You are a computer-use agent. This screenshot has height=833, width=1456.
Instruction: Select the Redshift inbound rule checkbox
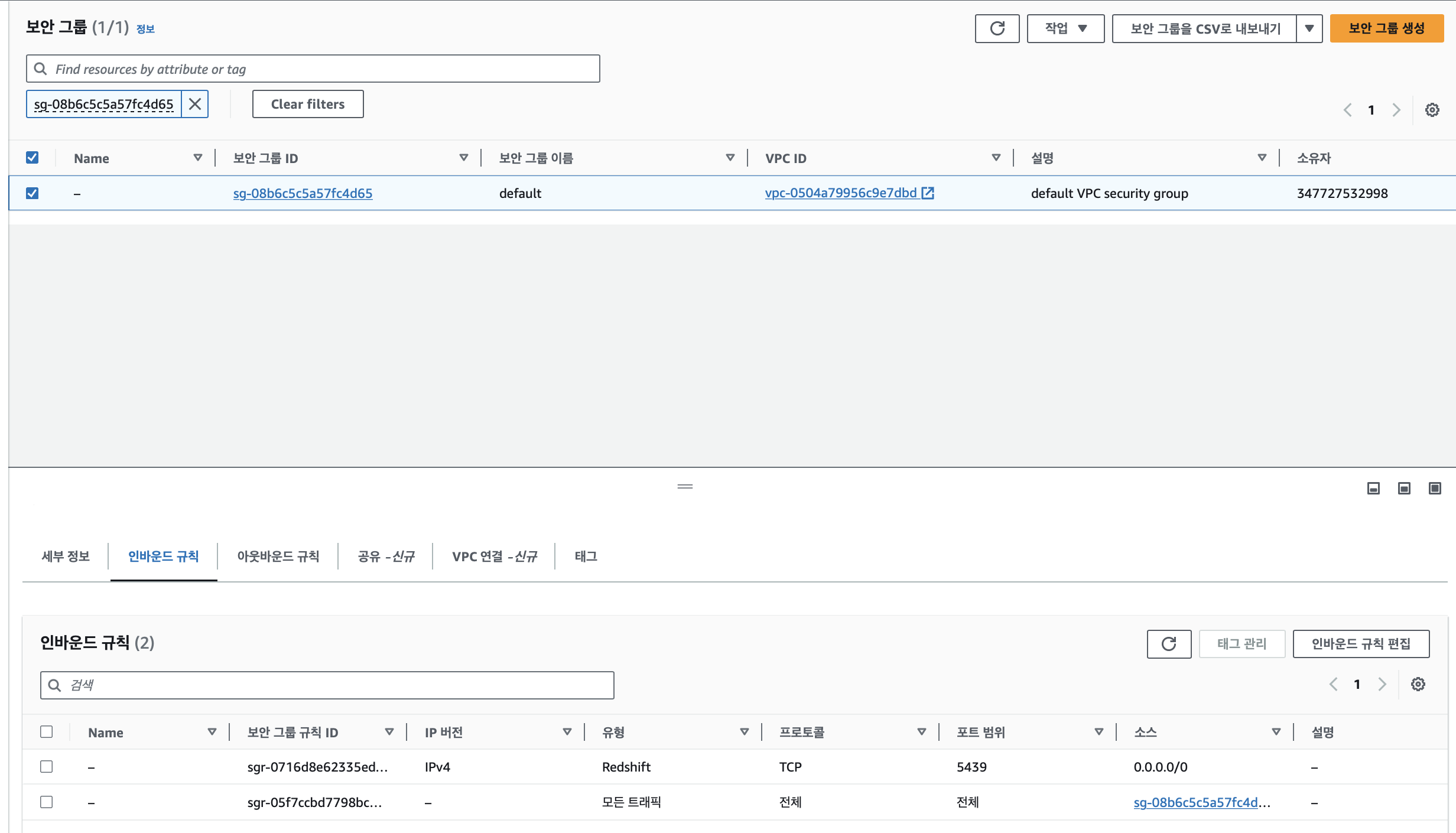pos(47,766)
